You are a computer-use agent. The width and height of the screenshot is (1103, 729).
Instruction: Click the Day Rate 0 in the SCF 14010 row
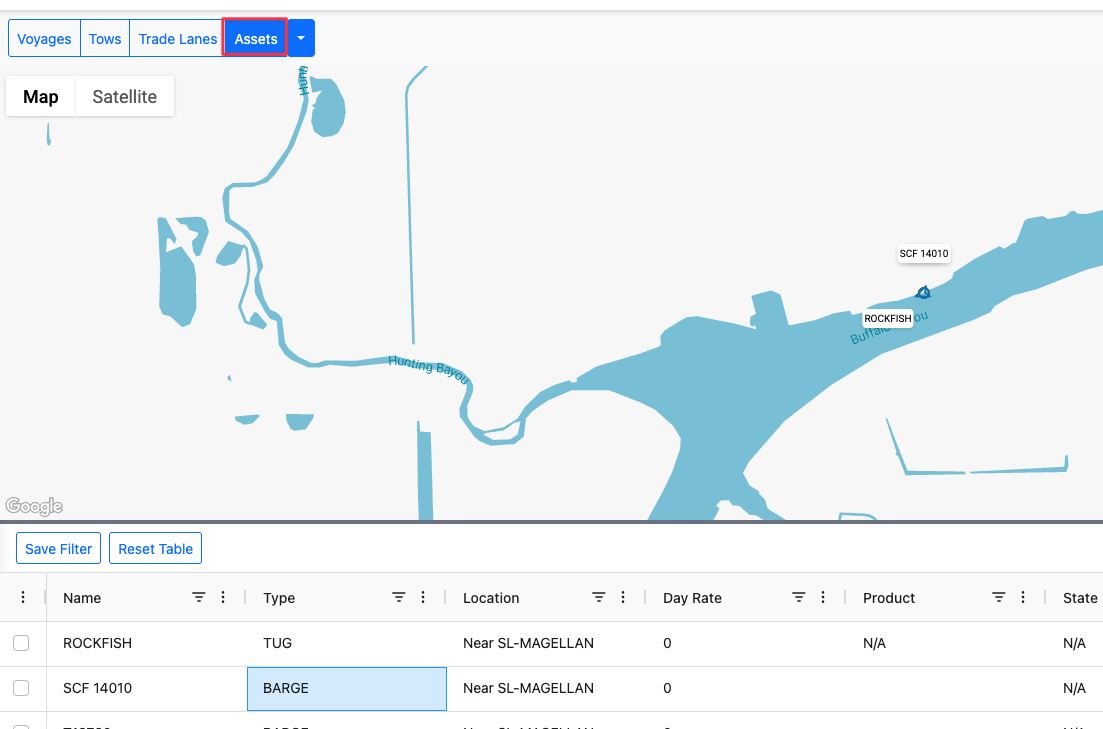tap(667, 688)
